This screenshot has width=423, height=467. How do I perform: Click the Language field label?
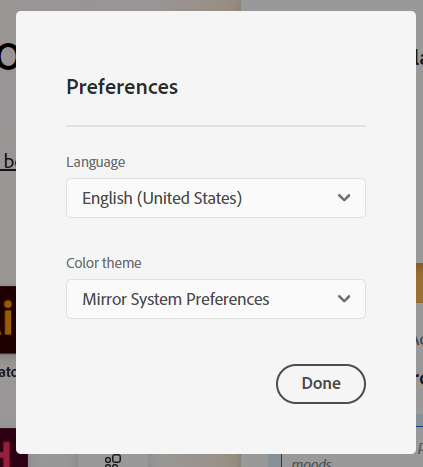(x=96, y=162)
